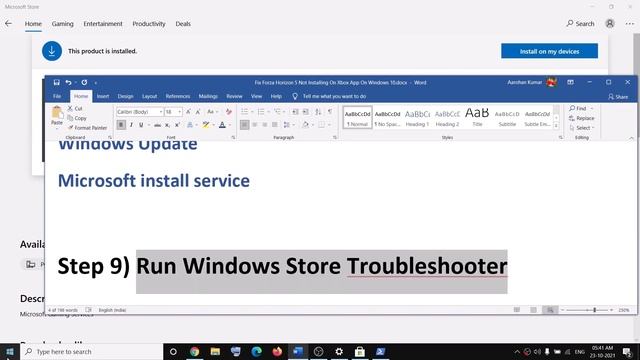Switch to the Design ribbon tab

125,96
